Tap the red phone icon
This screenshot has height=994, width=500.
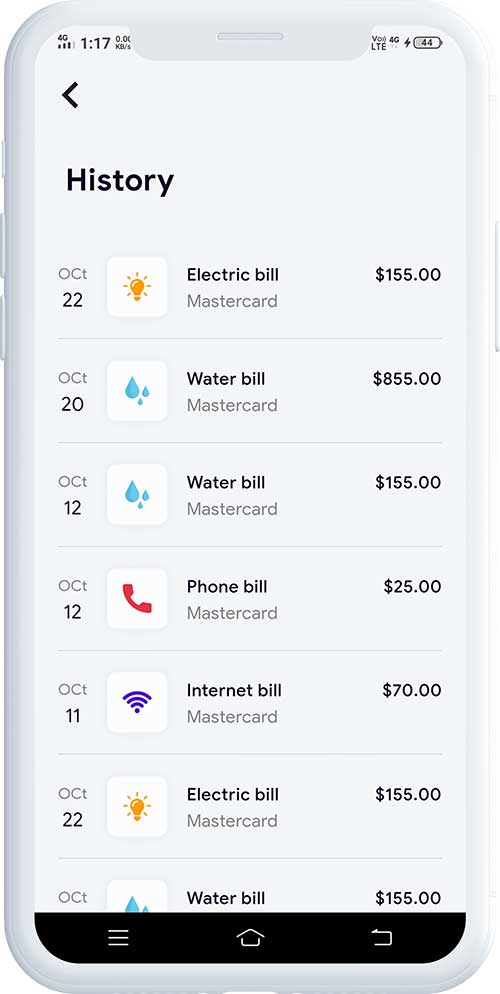pos(137,598)
